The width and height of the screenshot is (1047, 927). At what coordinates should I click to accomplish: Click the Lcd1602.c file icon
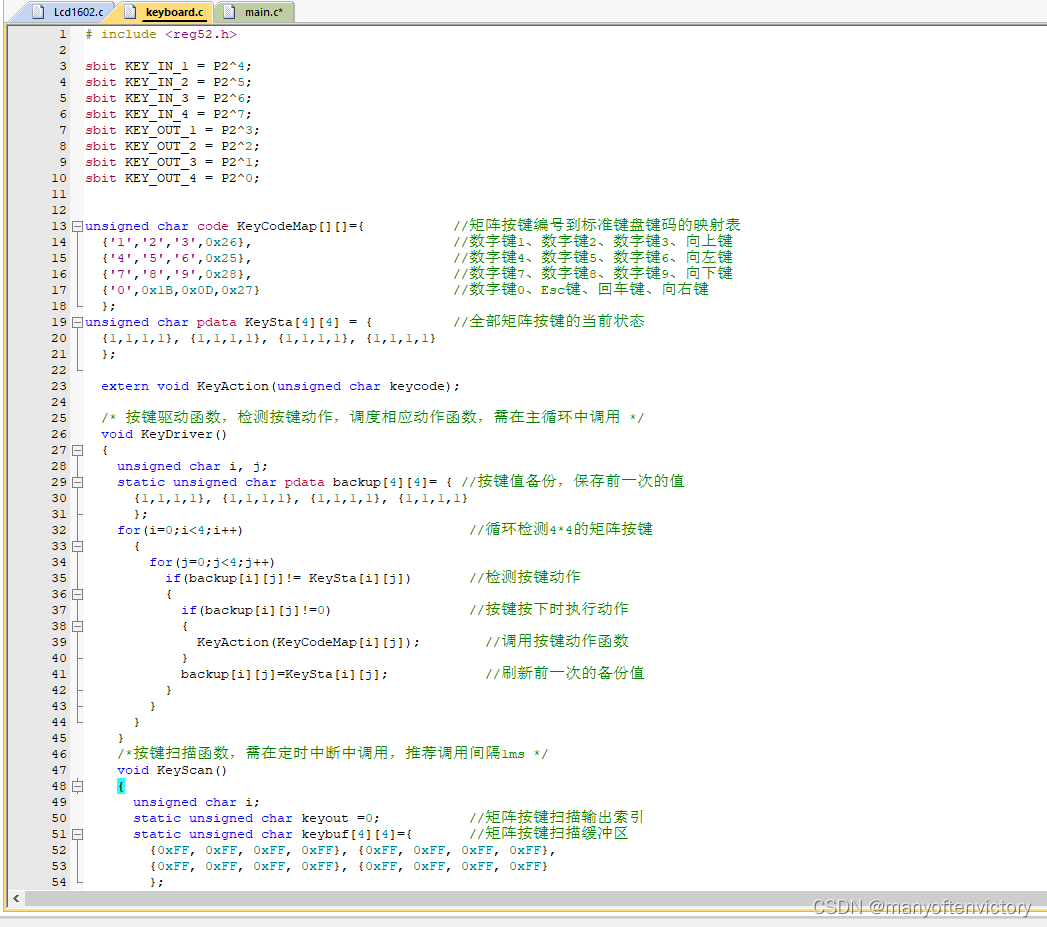tap(39, 12)
